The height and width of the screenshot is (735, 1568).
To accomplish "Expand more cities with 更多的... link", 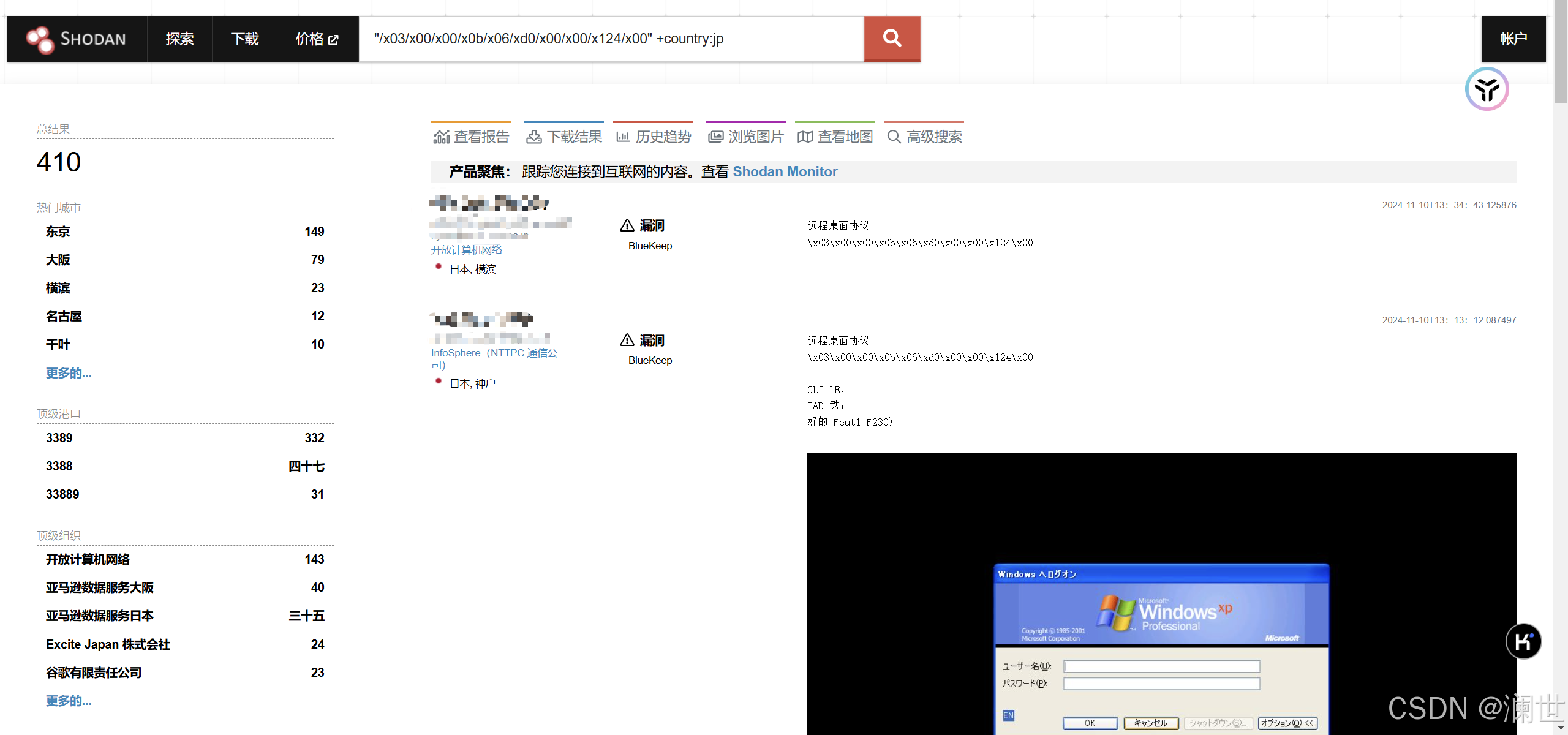I will click(x=69, y=373).
